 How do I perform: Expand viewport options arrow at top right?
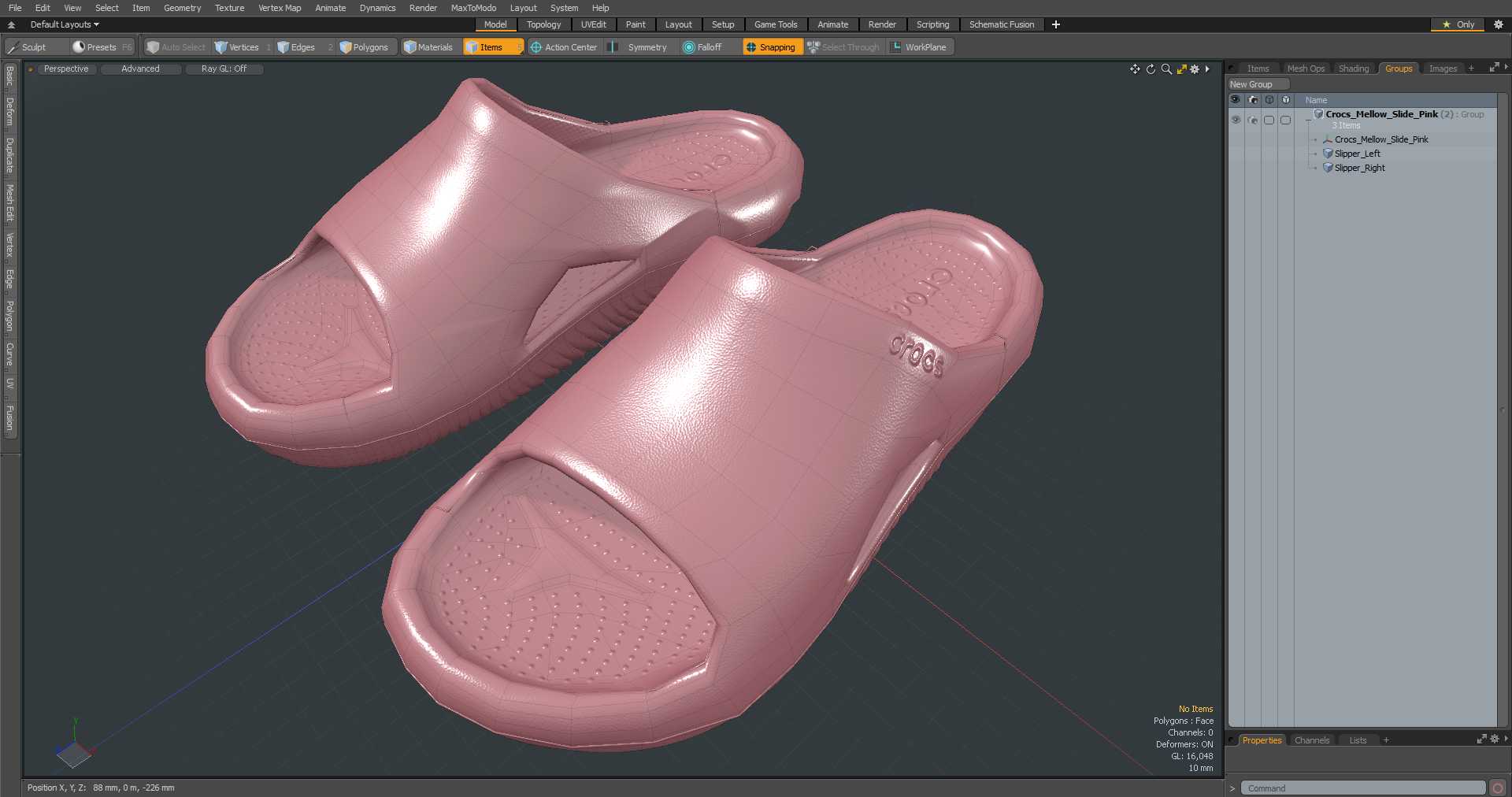(x=1207, y=69)
